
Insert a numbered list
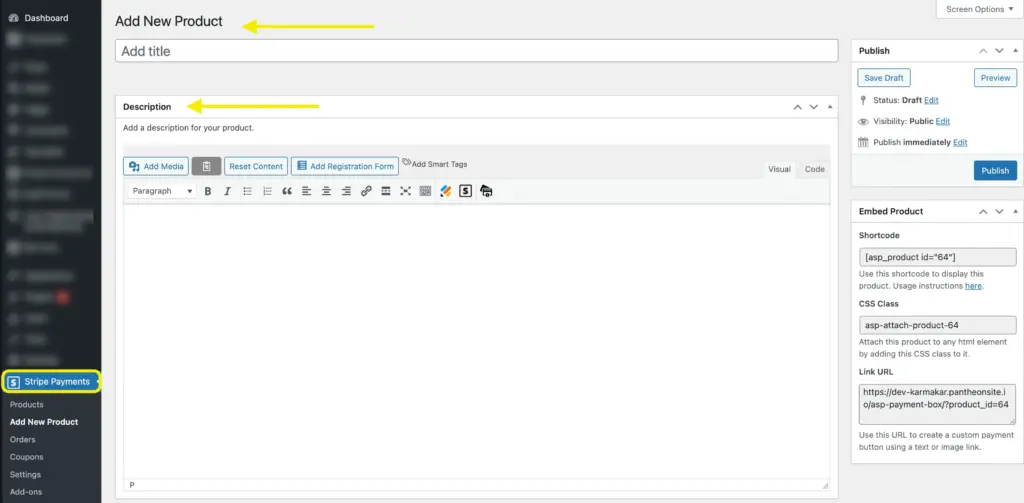coord(267,191)
